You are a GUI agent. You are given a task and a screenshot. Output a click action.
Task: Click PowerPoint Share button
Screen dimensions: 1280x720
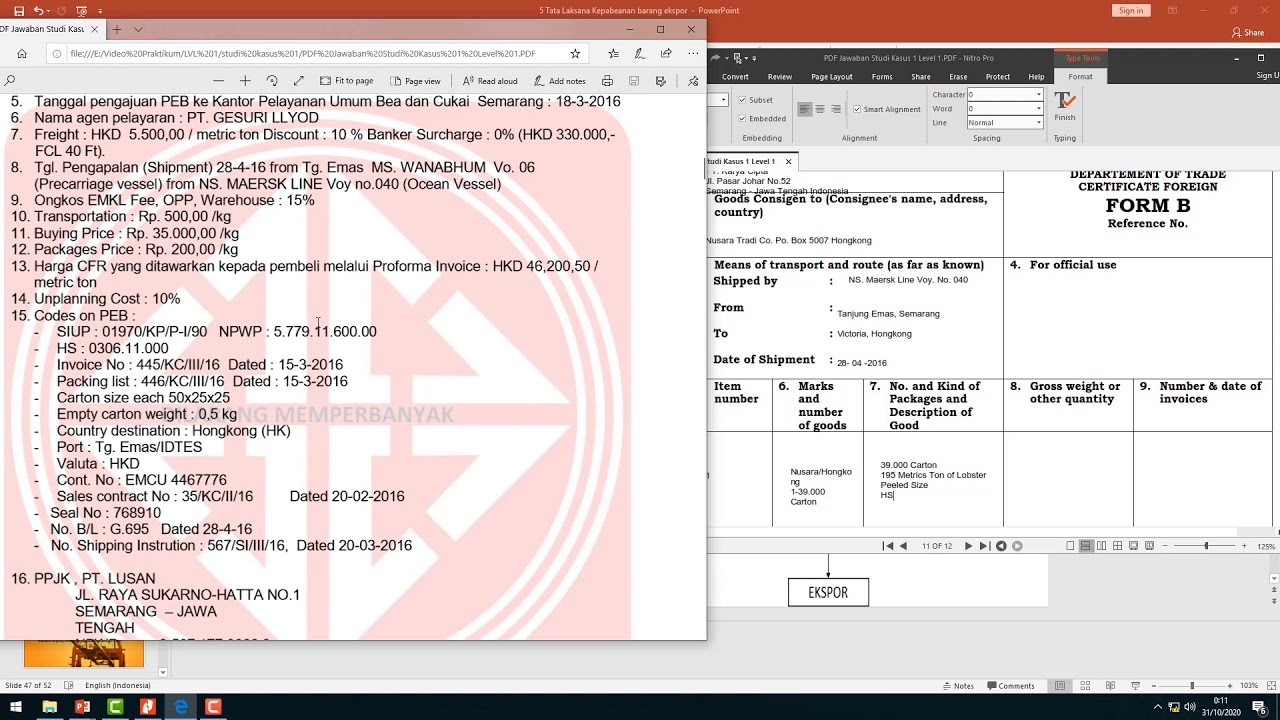pos(1248,33)
